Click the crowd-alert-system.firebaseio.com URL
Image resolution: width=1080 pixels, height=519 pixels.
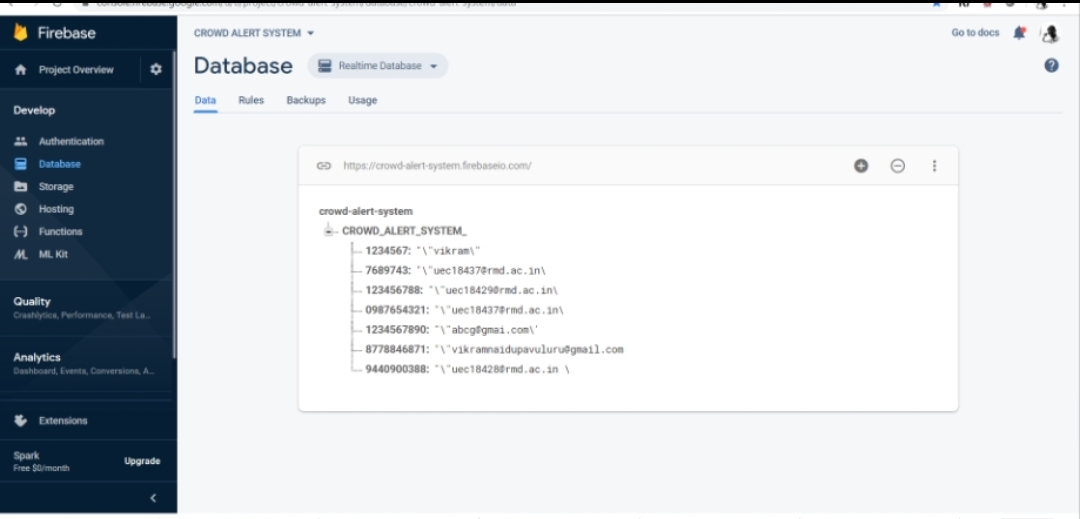[x=437, y=166]
